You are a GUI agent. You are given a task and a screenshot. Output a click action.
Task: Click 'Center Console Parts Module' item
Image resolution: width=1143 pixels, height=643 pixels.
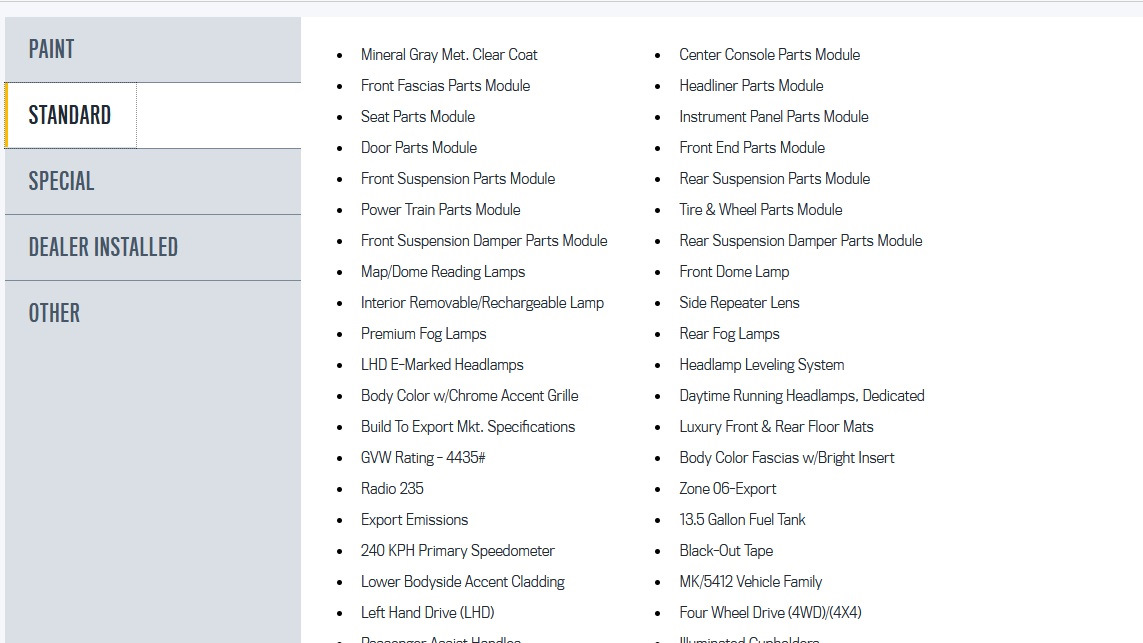pyautogui.click(x=770, y=55)
